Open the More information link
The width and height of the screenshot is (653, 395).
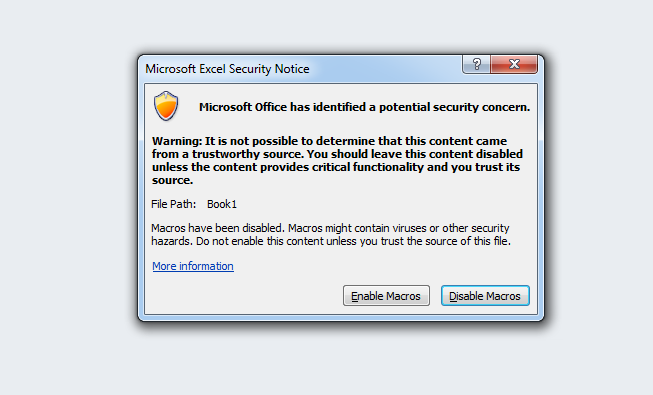point(193,266)
